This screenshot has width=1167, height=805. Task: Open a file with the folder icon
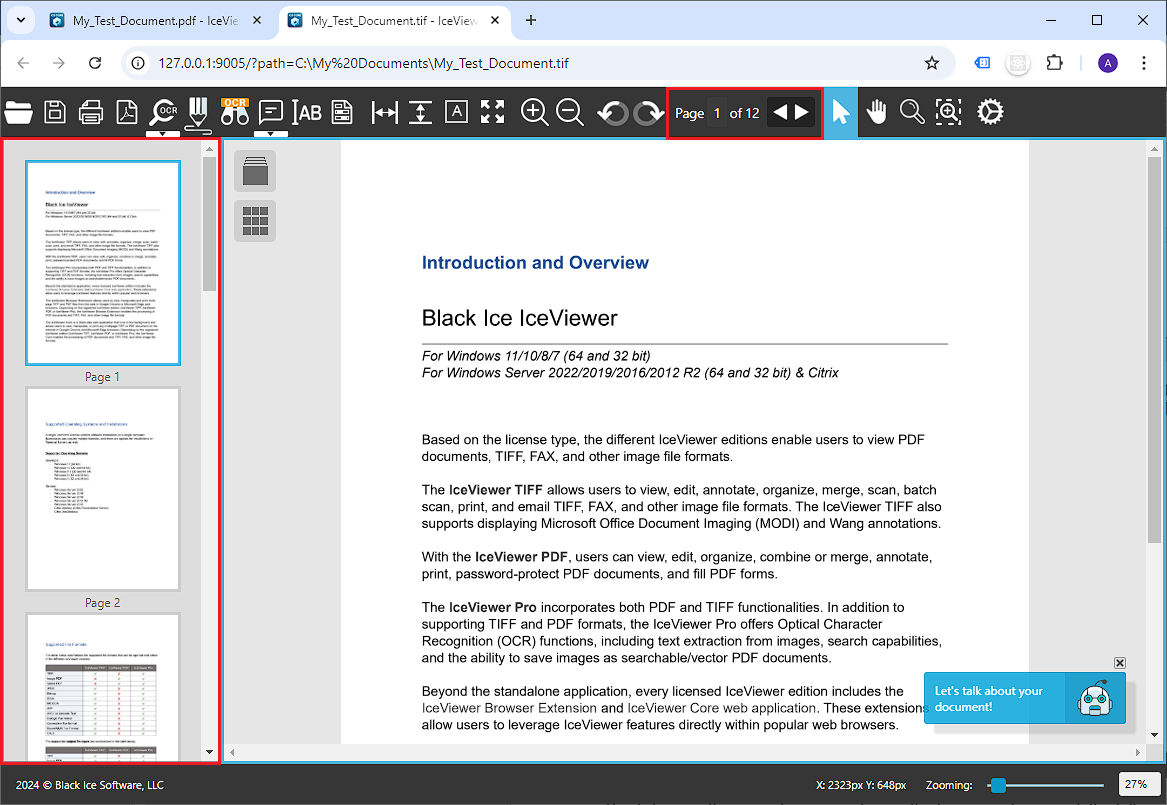19,112
